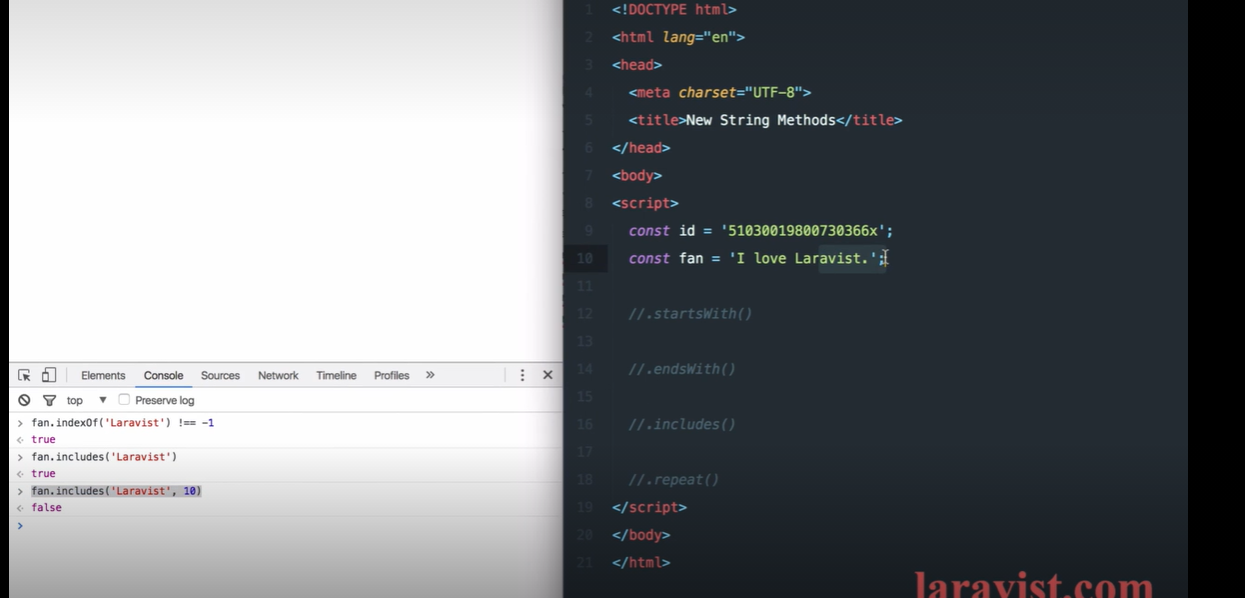This screenshot has height=598, width=1245.
Task: Focus the empty console prompt input
Action: click(x=290, y=526)
